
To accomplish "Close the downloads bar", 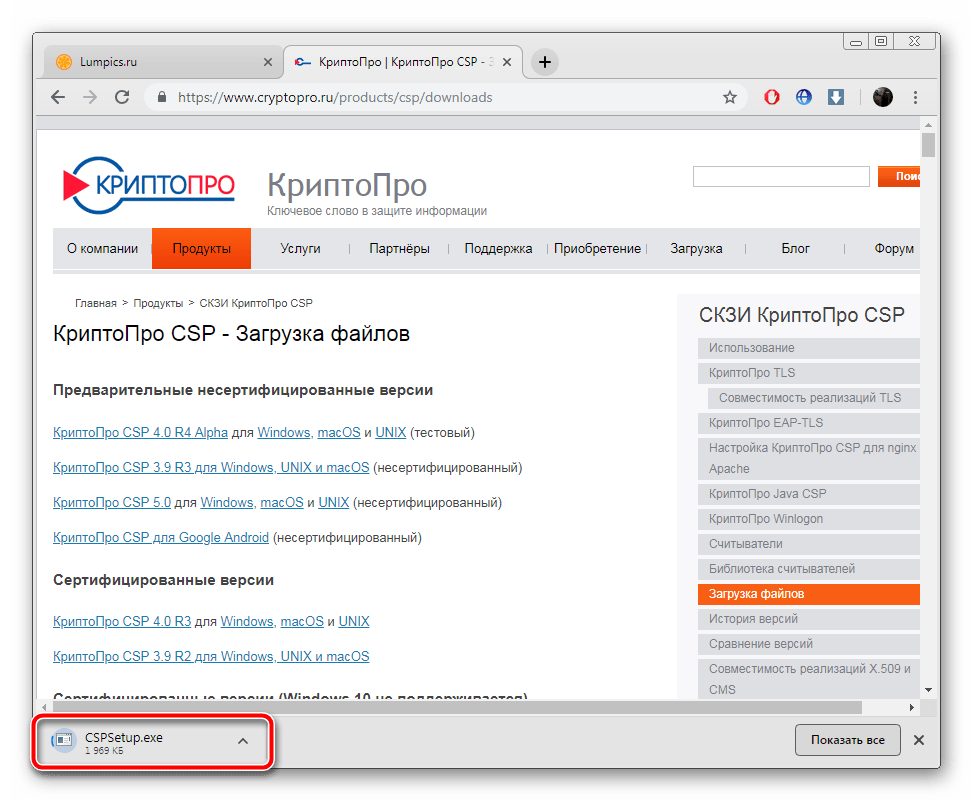I will (919, 740).
